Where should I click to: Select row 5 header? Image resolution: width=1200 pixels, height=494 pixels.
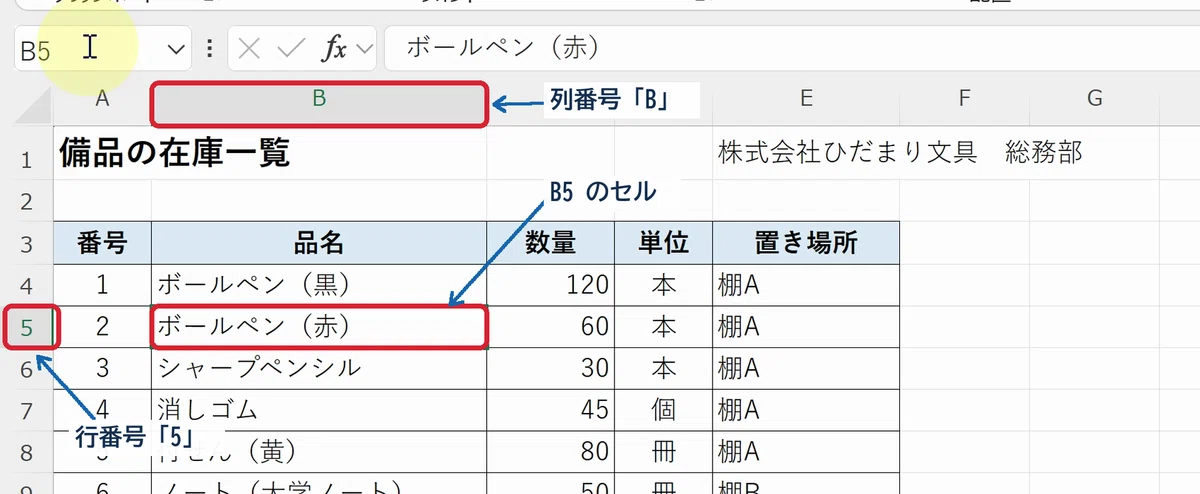point(27,327)
